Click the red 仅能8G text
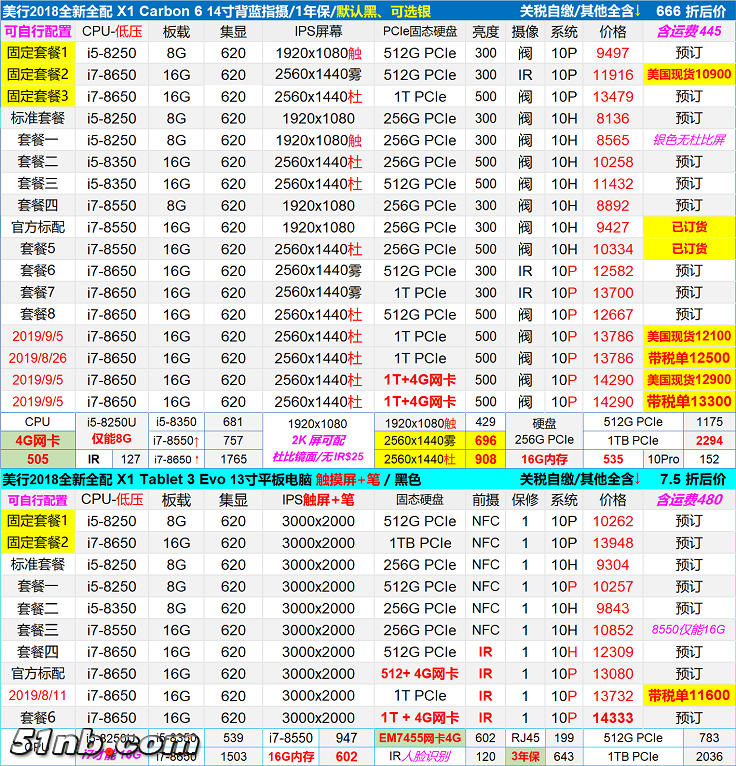The width and height of the screenshot is (736, 766). 111,439
